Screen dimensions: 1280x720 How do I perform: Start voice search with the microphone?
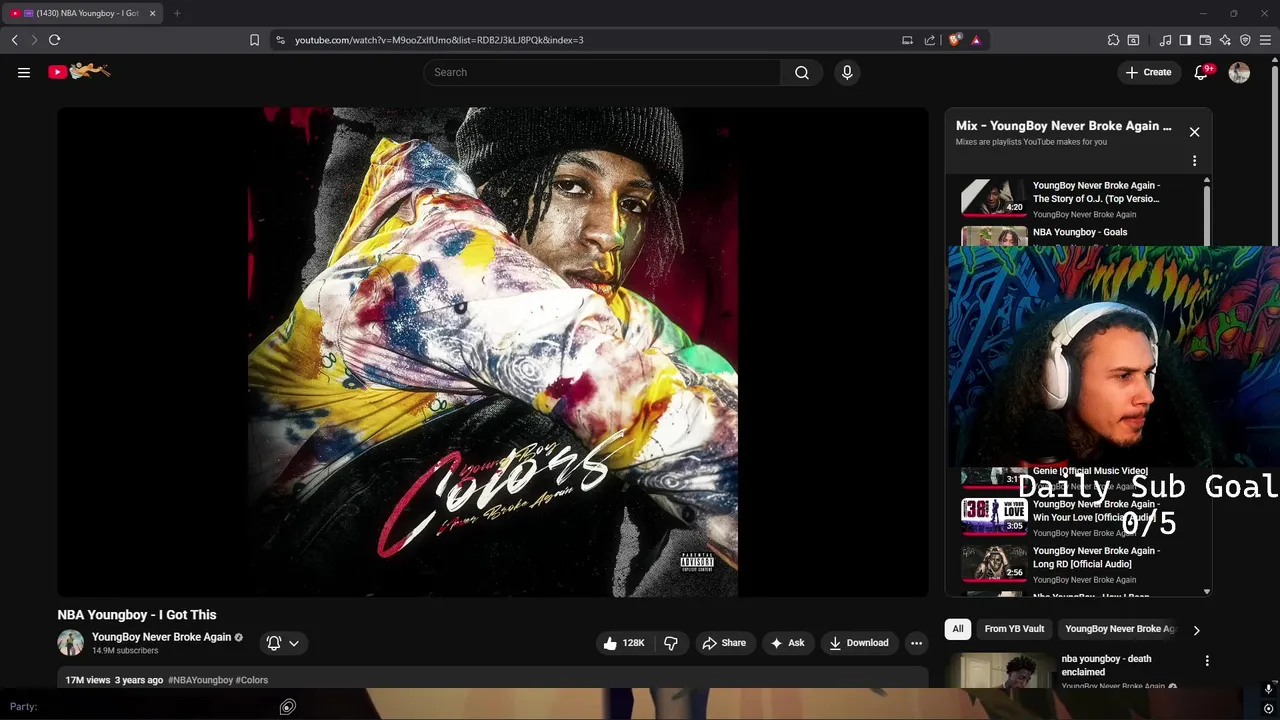click(847, 72)
